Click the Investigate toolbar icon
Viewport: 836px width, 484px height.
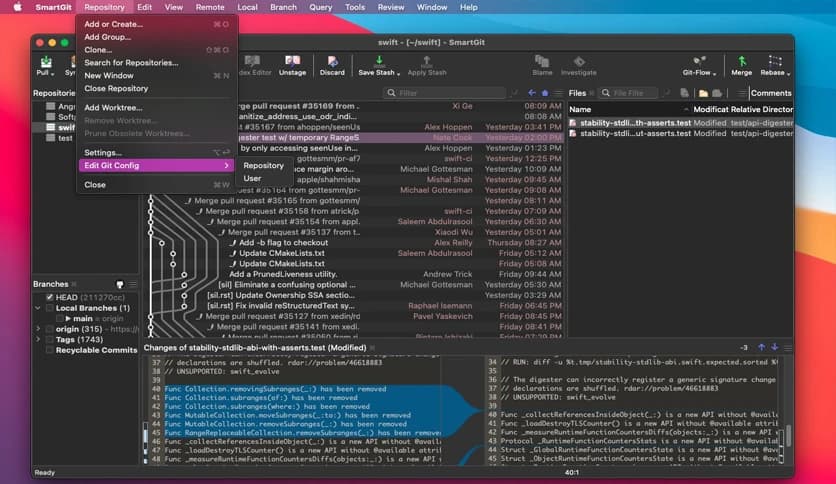click(x=578, y=66)
